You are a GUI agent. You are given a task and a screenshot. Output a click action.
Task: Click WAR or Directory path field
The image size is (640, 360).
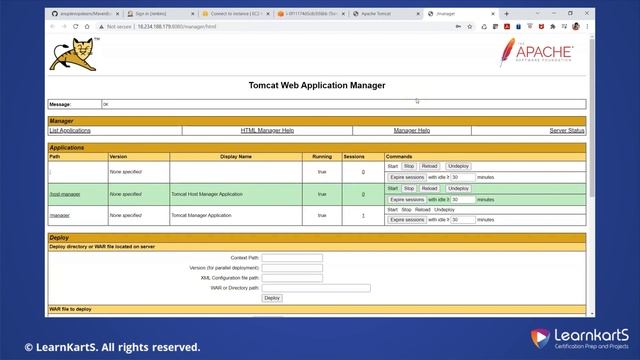pyautogui.click(x=316, y=288)
